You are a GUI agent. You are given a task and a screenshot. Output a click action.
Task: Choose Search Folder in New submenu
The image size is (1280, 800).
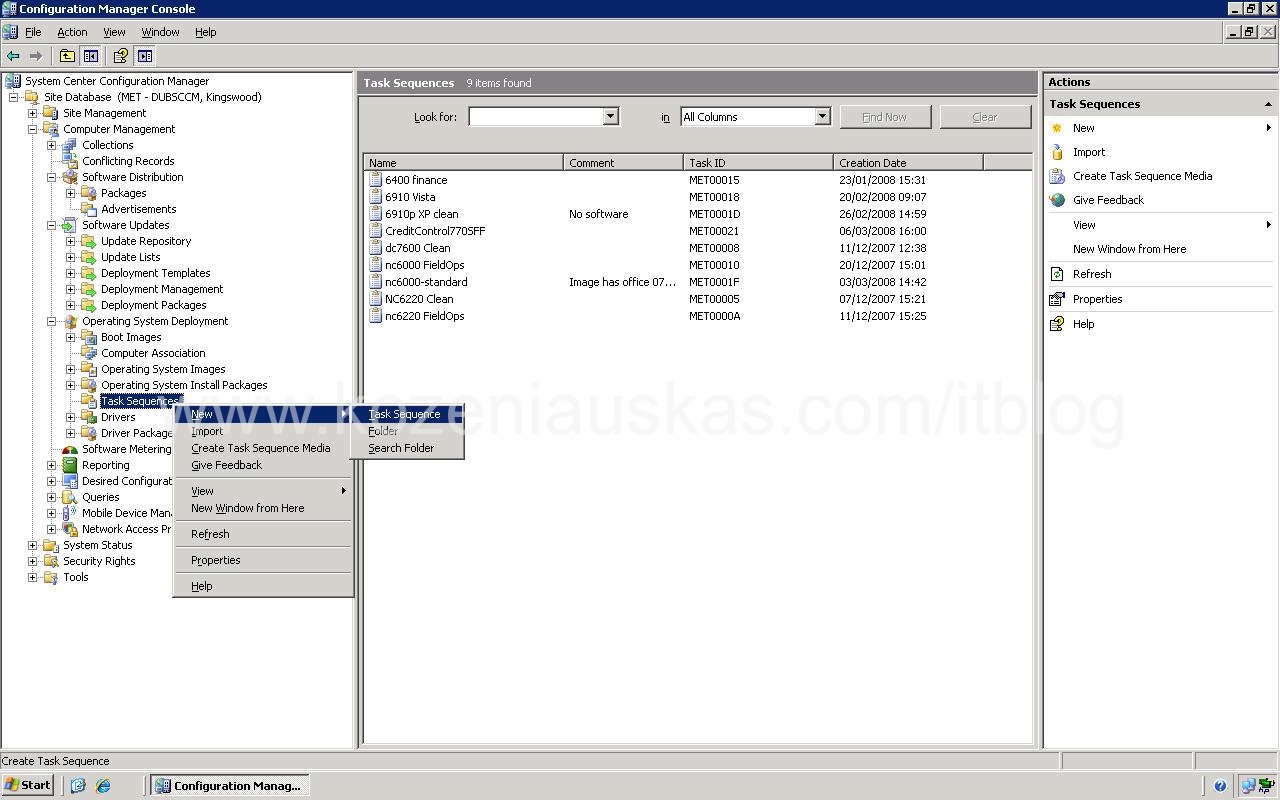click(407, 448)
